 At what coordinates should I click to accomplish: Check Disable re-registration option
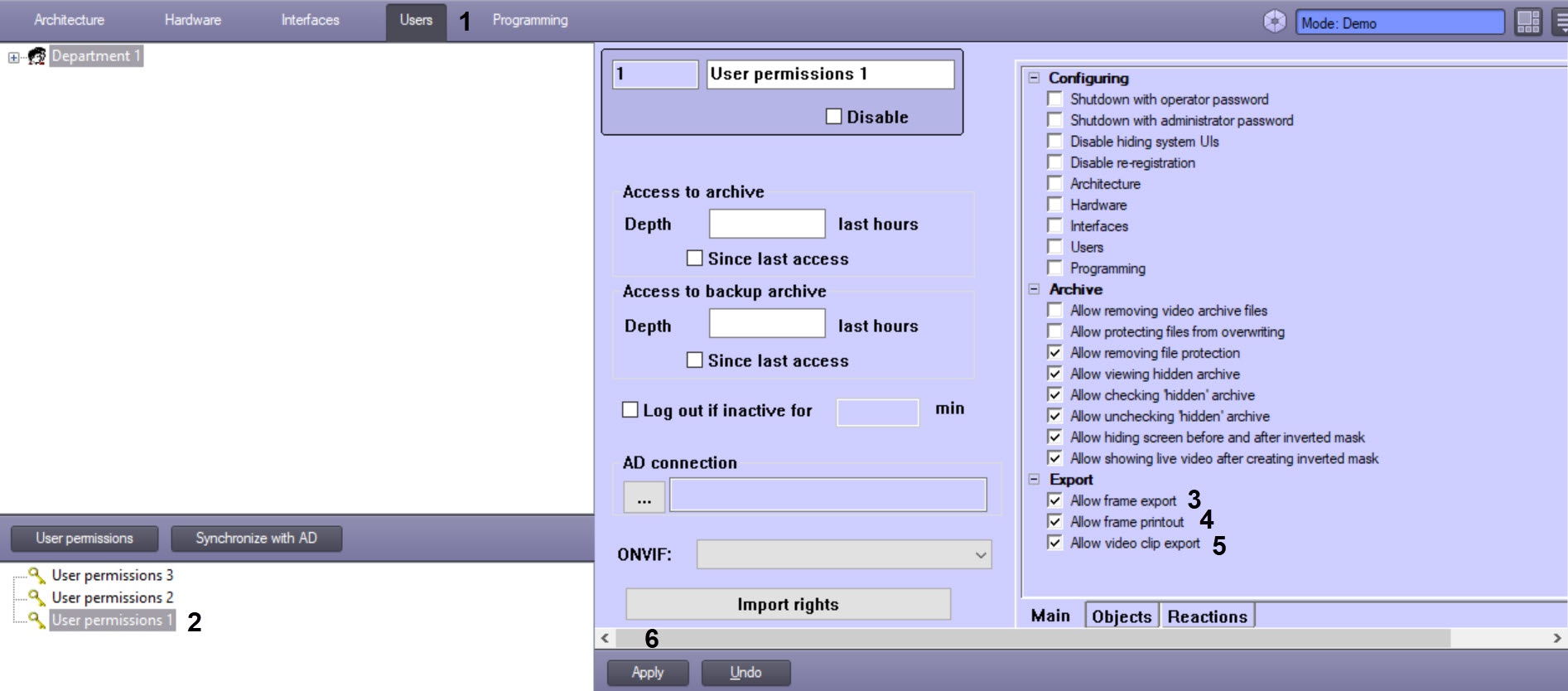point(1054,162)
